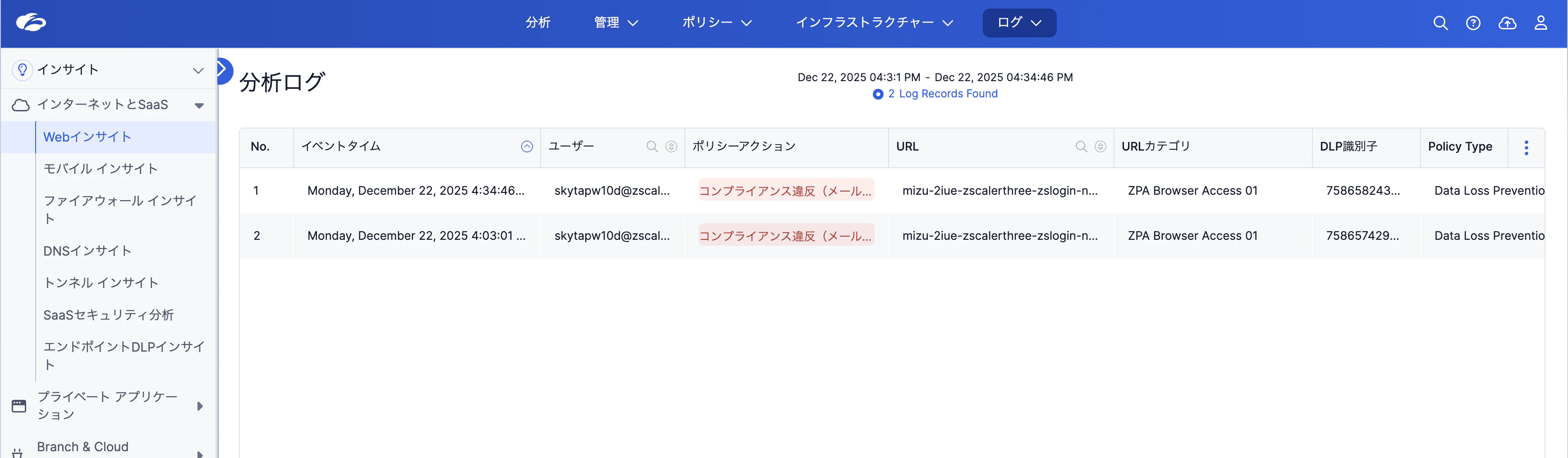Select SaaSセキュリティ分析 in sidebar
1568x458 pixels.
[x=108, y=315]
